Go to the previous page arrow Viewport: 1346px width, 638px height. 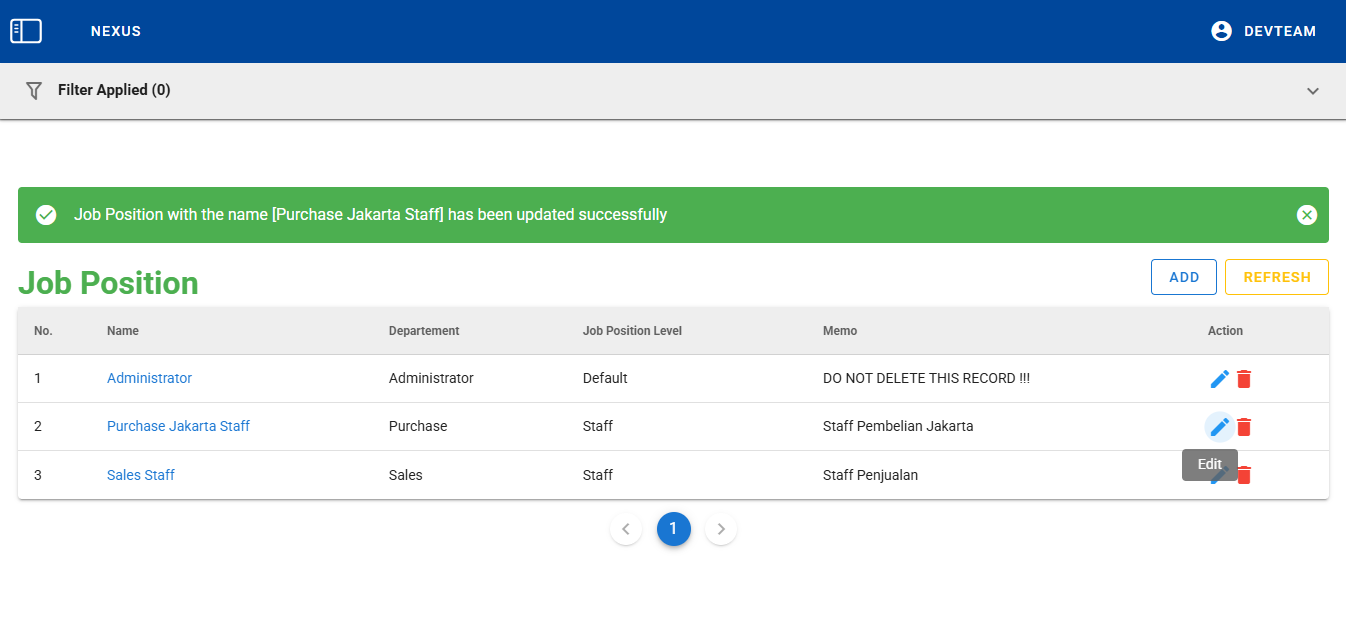pyautogui.click(x=626, y=529)
